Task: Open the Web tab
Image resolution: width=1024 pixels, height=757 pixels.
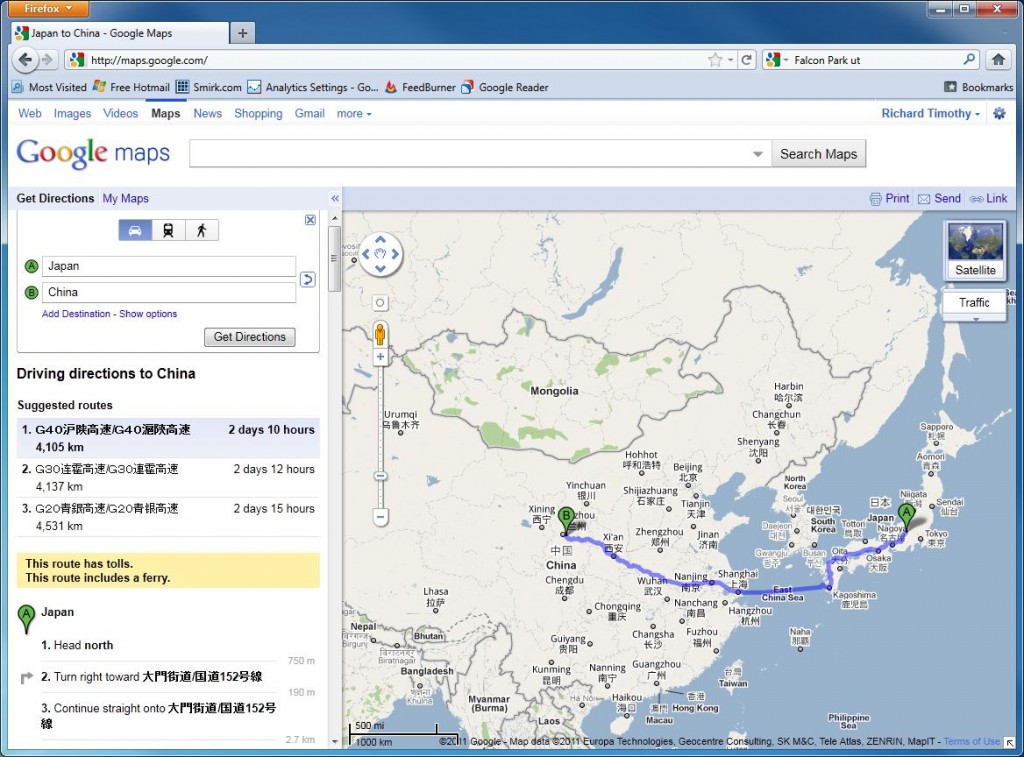Action: (30, 114)
